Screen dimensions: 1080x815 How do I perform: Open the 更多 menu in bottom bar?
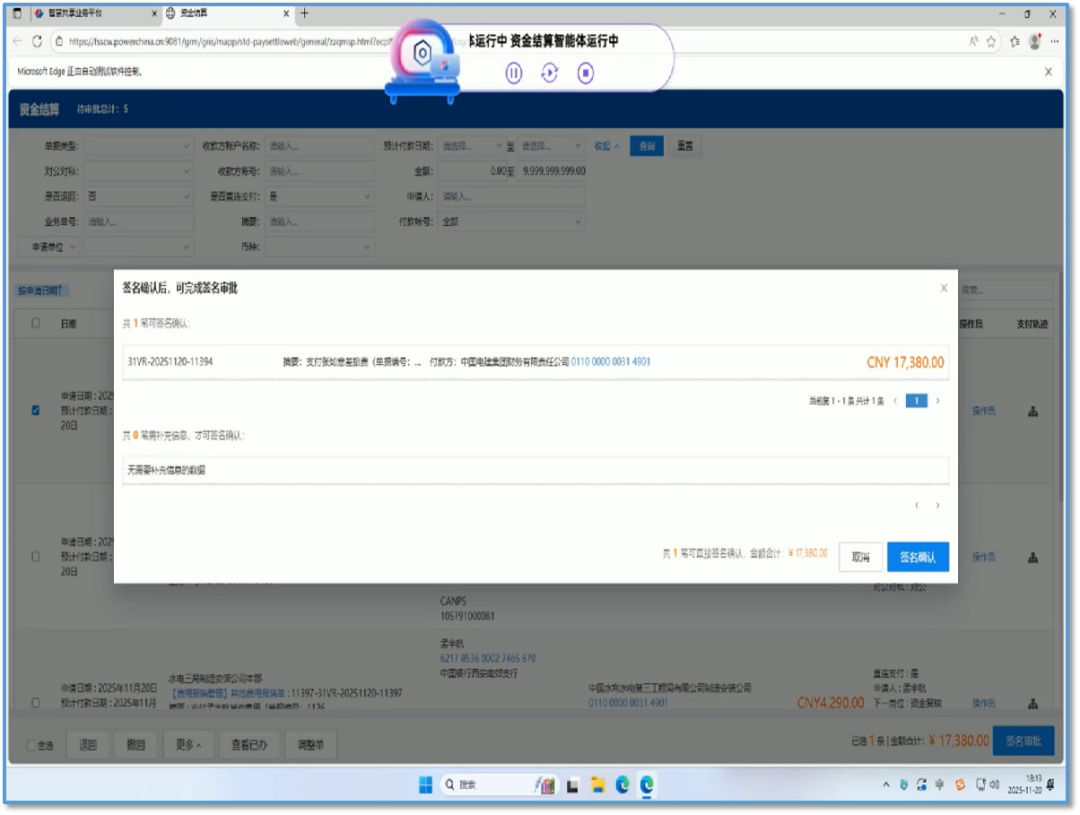pos(189,745)
